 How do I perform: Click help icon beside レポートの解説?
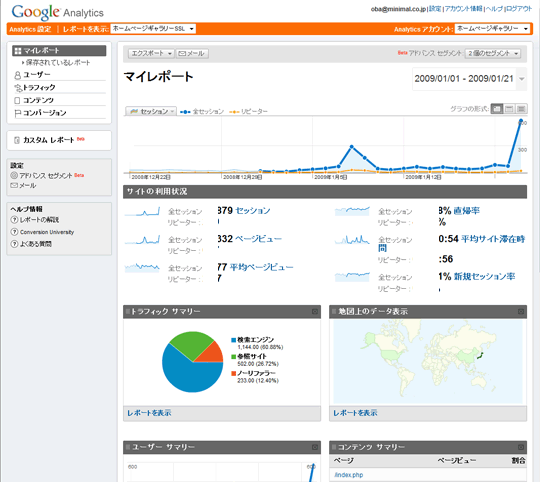[14, 220]
